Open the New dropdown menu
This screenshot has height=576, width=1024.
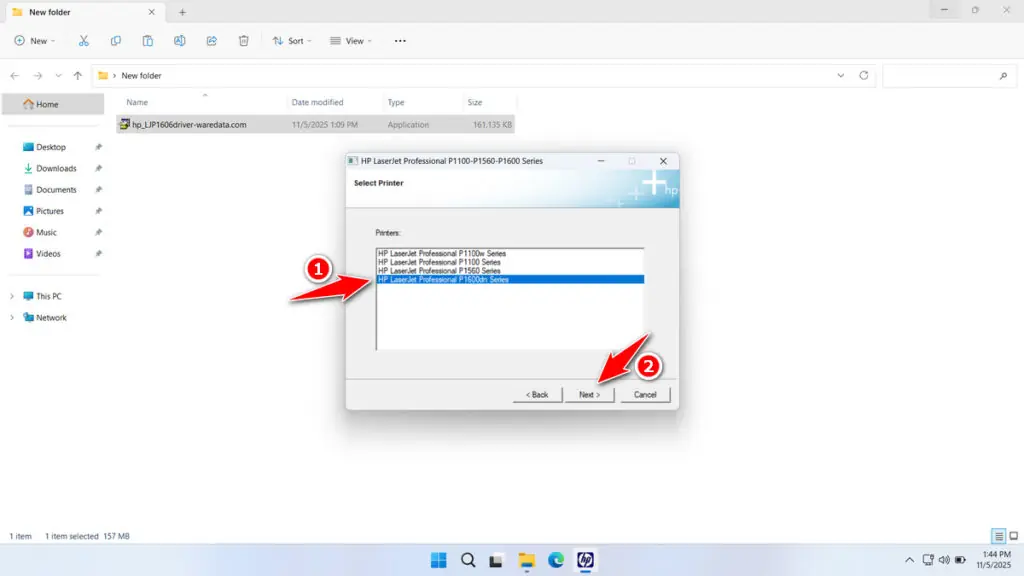(x=35, y=40)
